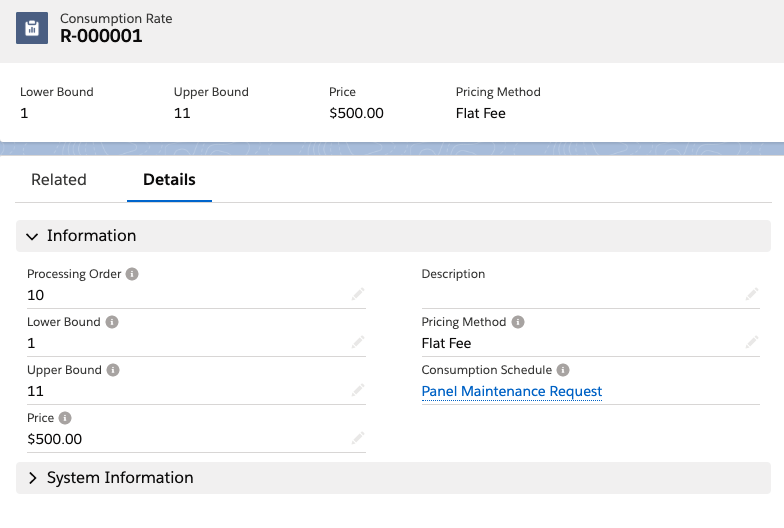Edit Price field via pencil icon
The width and height of the screenshot is (784, 528).
[x=358, y=438]
